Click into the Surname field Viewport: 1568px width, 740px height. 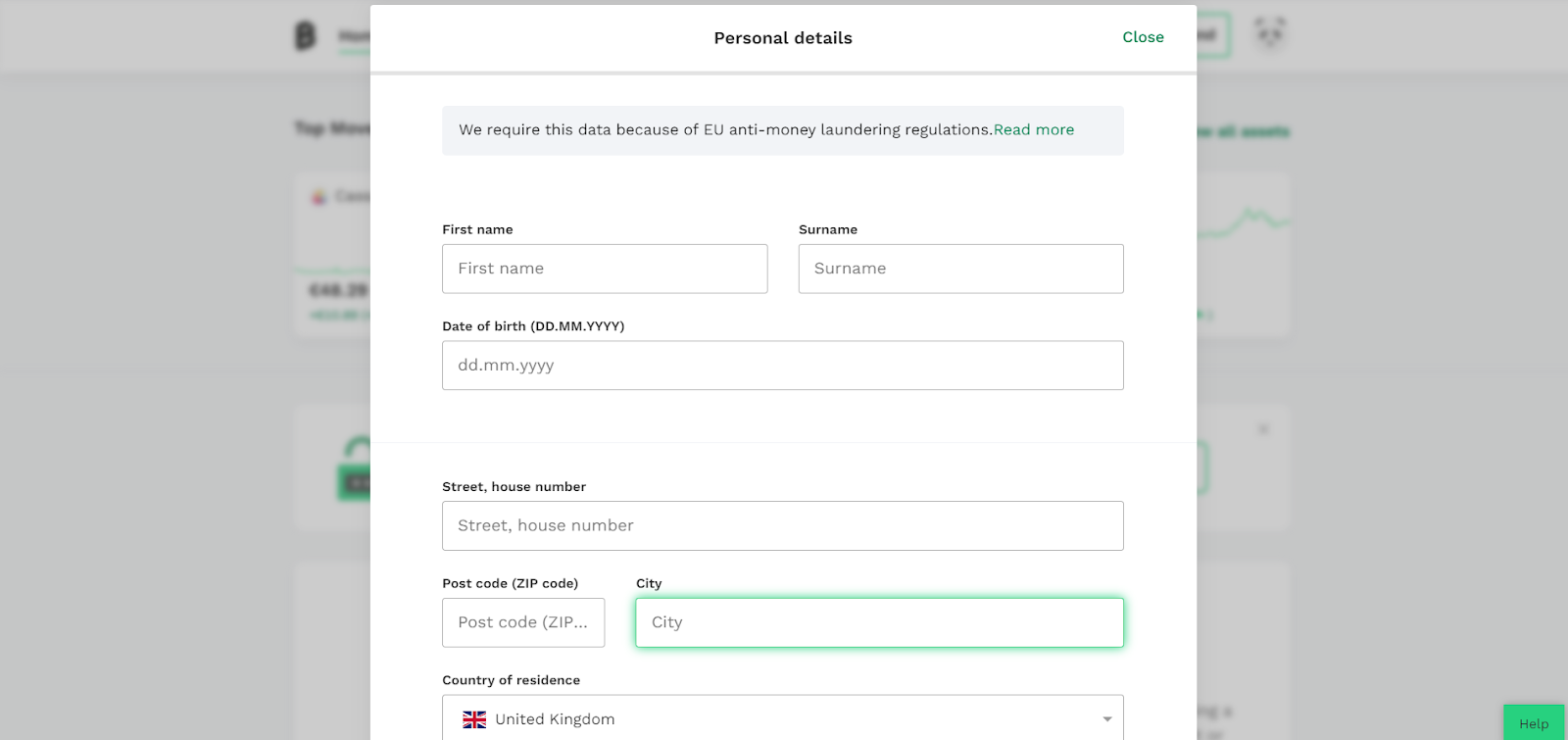click(961, 269)
